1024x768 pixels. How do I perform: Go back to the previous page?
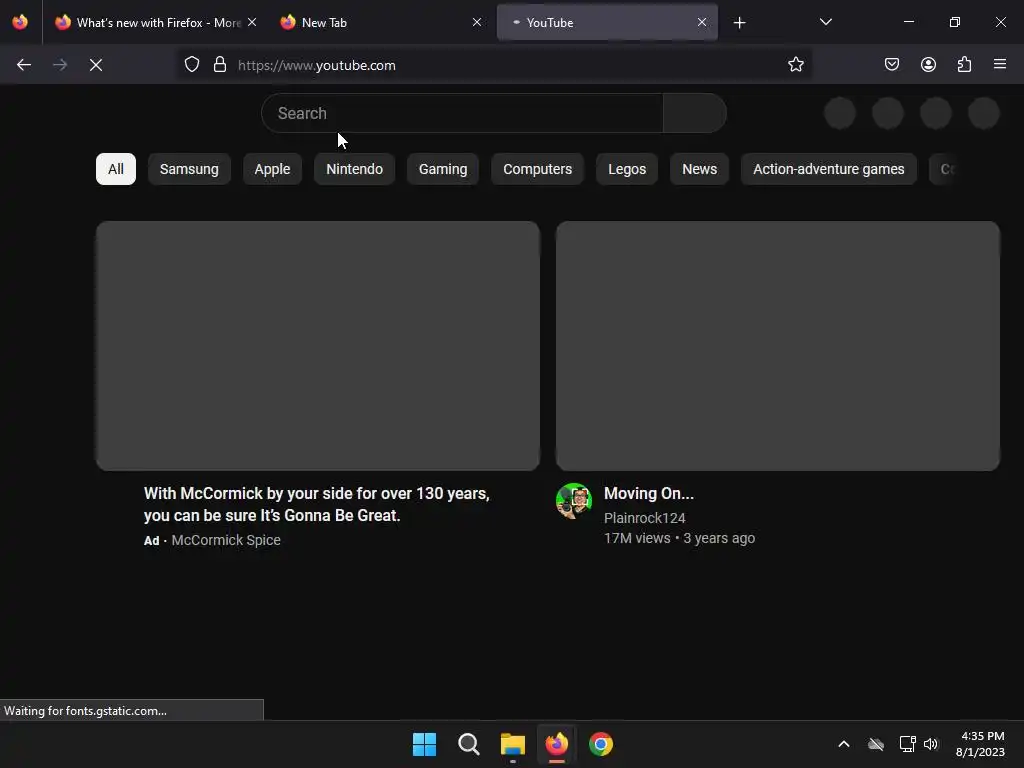tap(24, 65)
